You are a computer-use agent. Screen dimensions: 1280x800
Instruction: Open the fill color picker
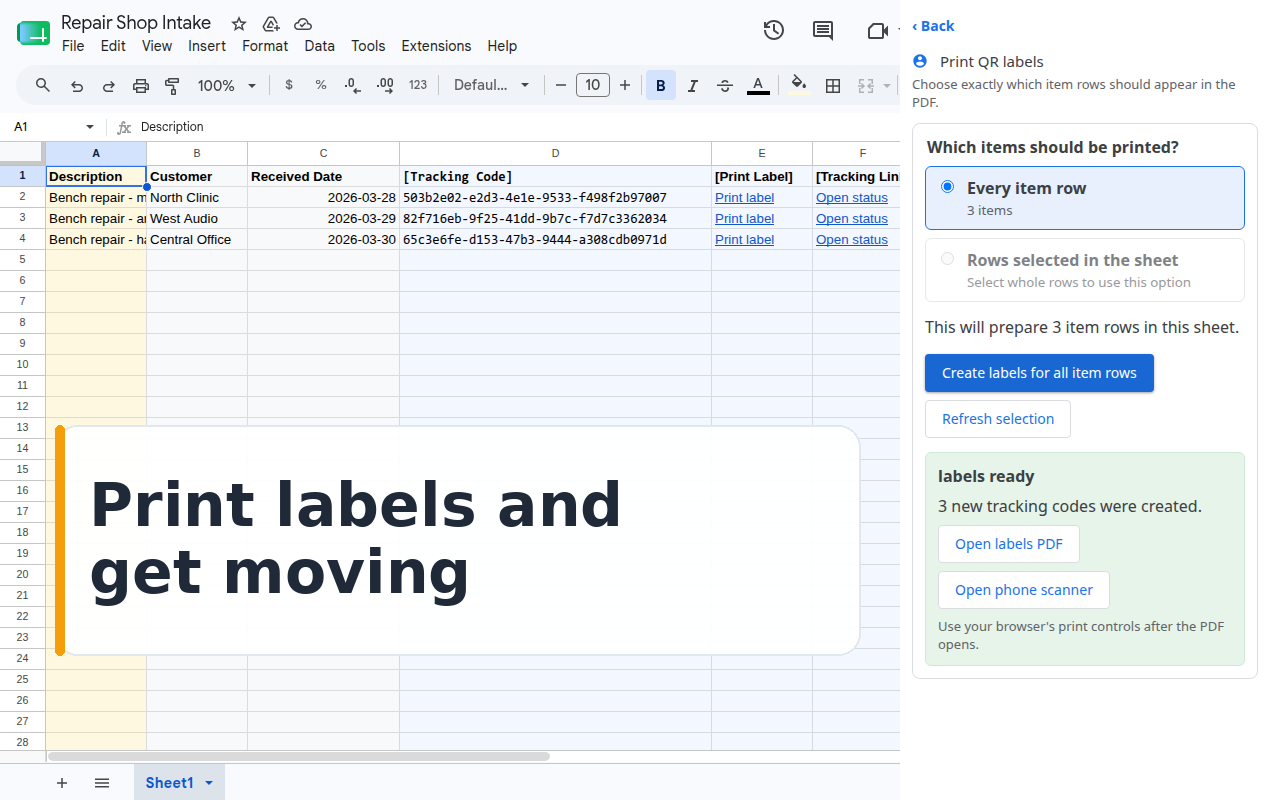(798, 85)
